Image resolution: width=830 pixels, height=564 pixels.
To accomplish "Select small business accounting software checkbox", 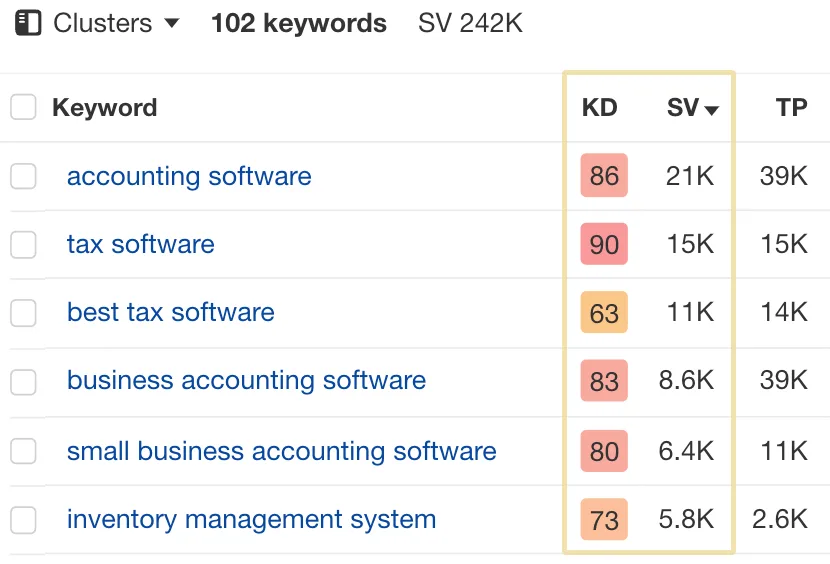I will point(23,451).
